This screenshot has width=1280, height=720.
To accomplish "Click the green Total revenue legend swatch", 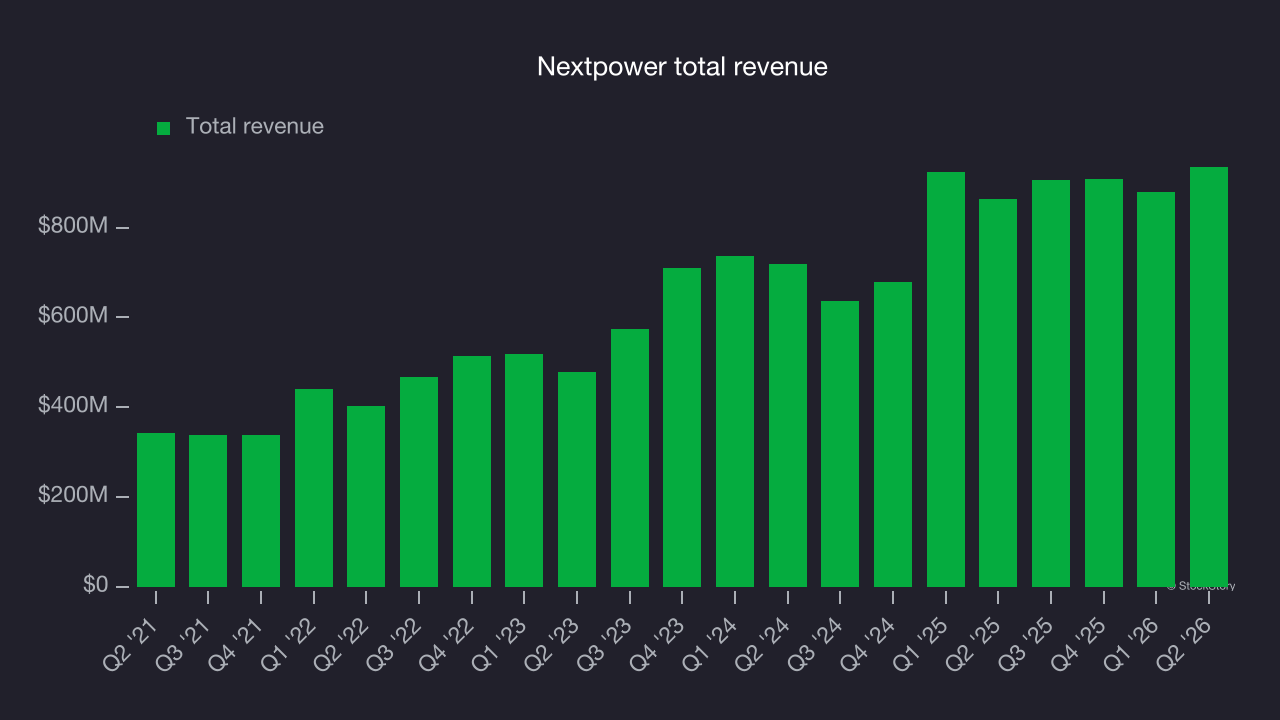I will (x=164, y=128).
